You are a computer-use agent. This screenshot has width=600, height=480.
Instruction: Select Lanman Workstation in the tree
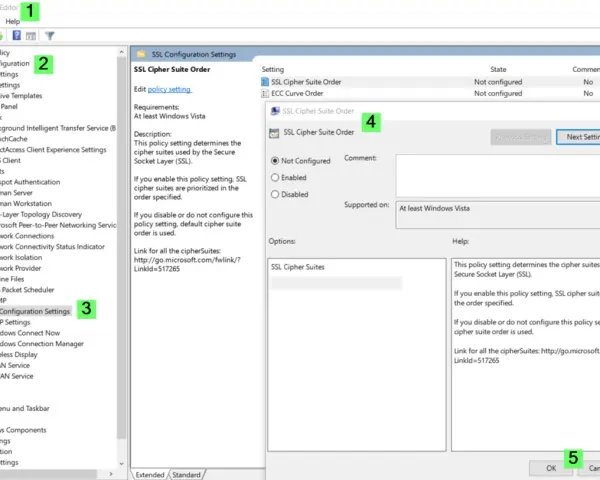26,203
